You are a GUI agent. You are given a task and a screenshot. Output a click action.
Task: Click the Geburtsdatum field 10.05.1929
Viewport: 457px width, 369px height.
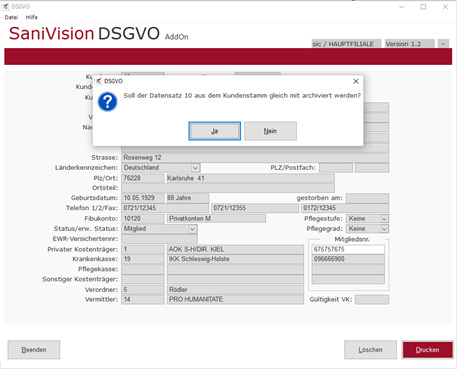click(143, 198)
